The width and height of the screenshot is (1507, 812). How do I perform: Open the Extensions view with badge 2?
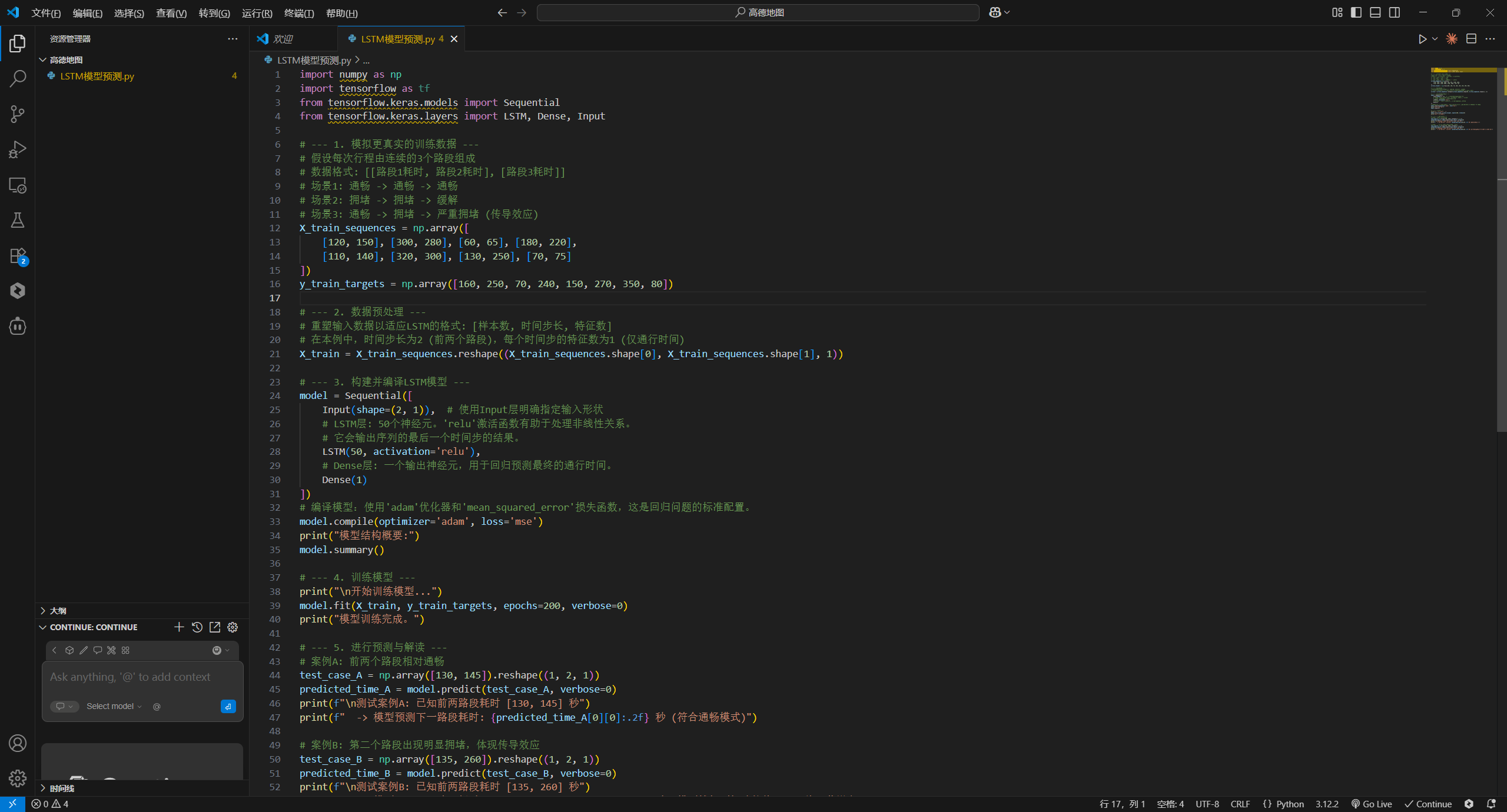click(18, 256)
